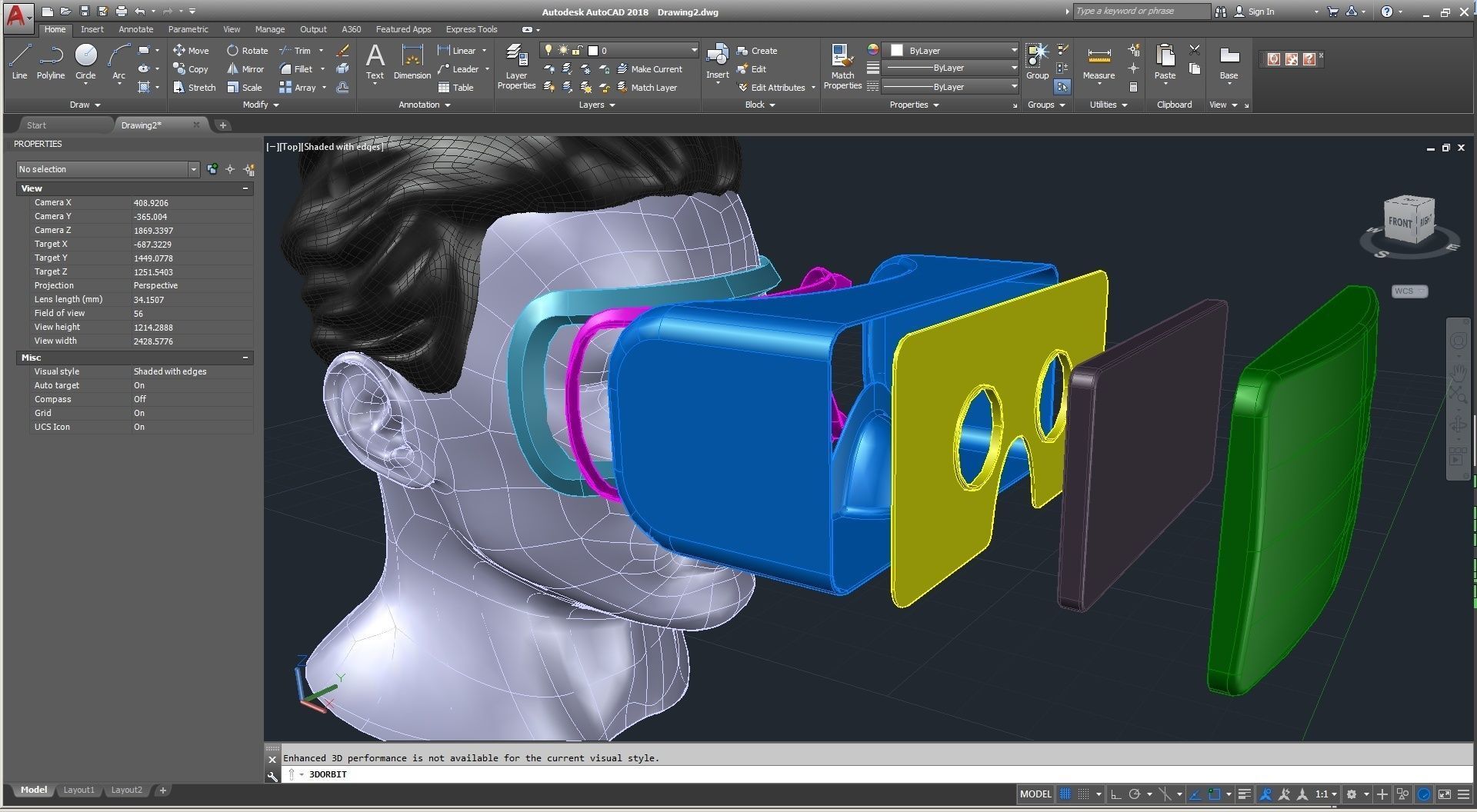Collapse the Misc properties section
The width and height of the screenshot is (1477, 812).
point(245,358)
